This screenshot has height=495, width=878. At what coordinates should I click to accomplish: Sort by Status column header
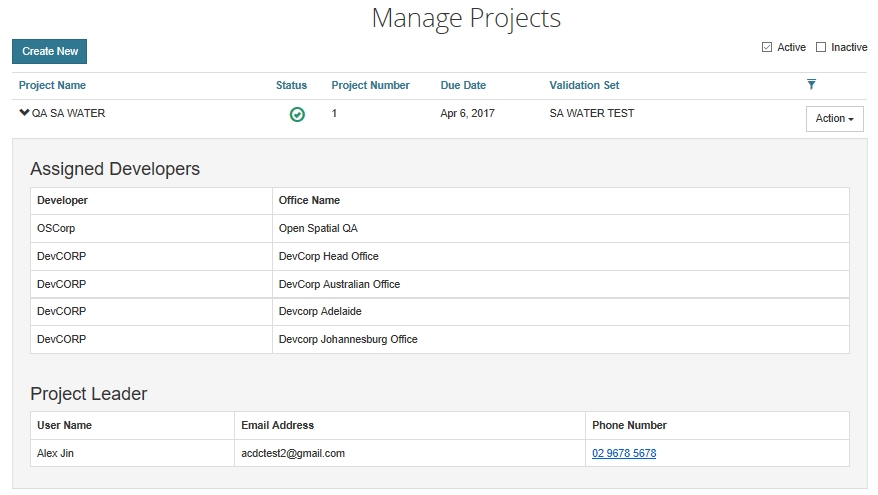pos(291,86)
